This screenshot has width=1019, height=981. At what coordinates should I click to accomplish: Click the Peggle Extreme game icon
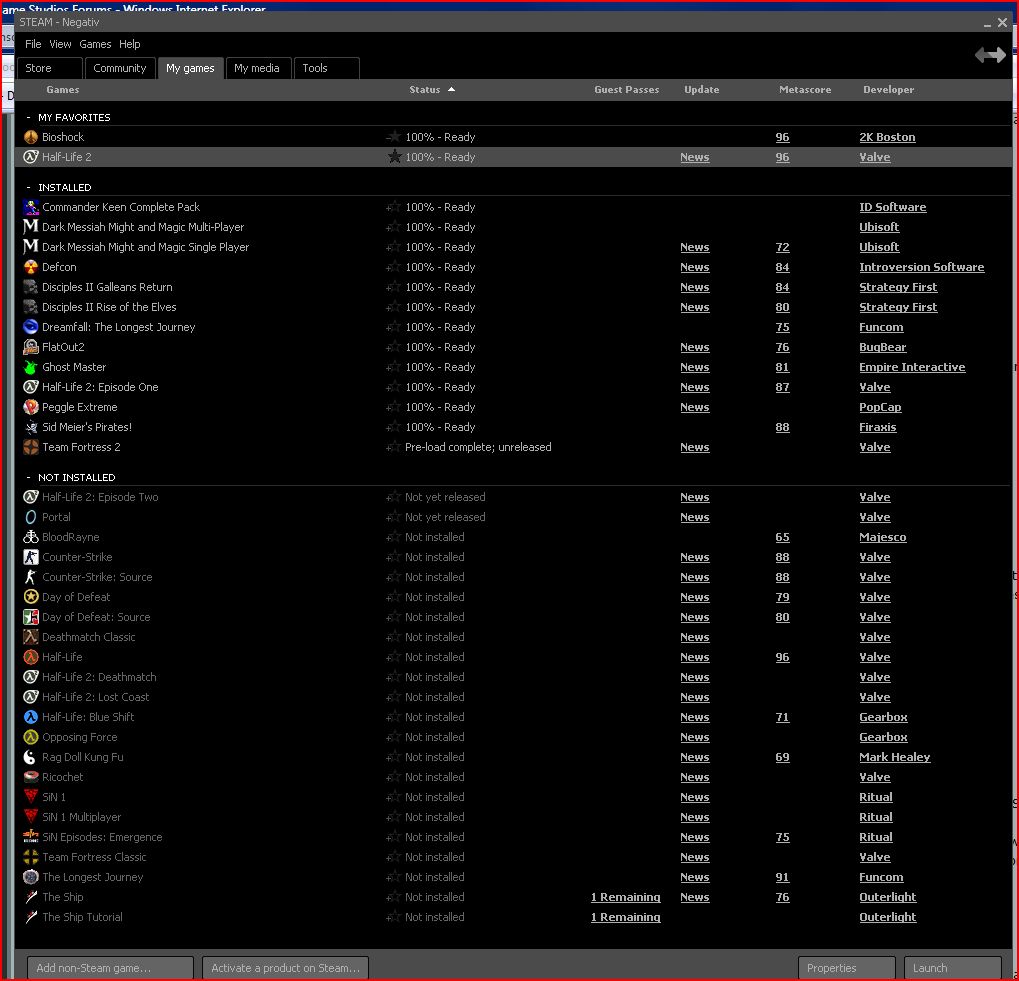[x=31, y=407]
